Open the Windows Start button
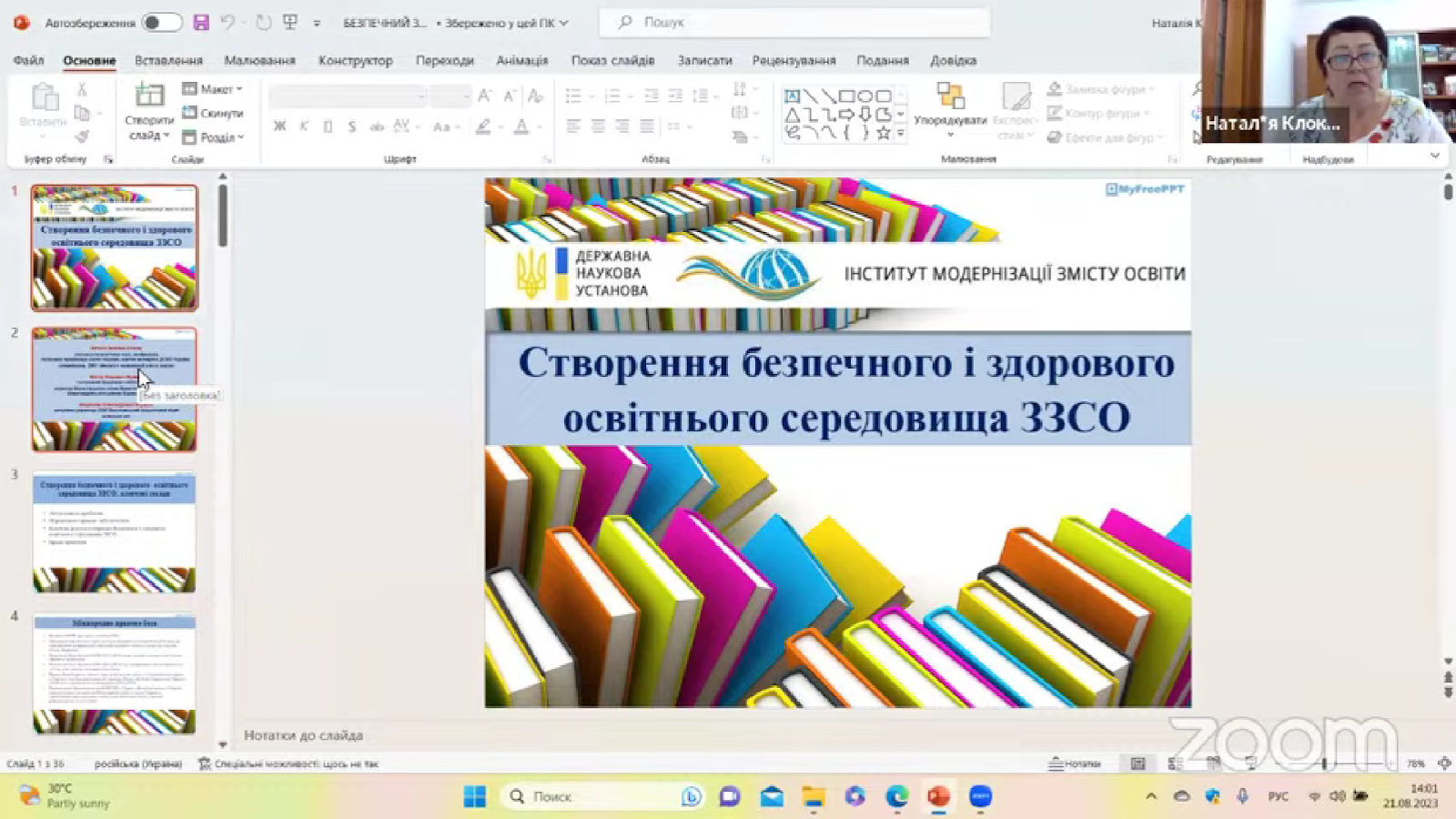This screenshot has height=819, width=1456. click(474, 797)
